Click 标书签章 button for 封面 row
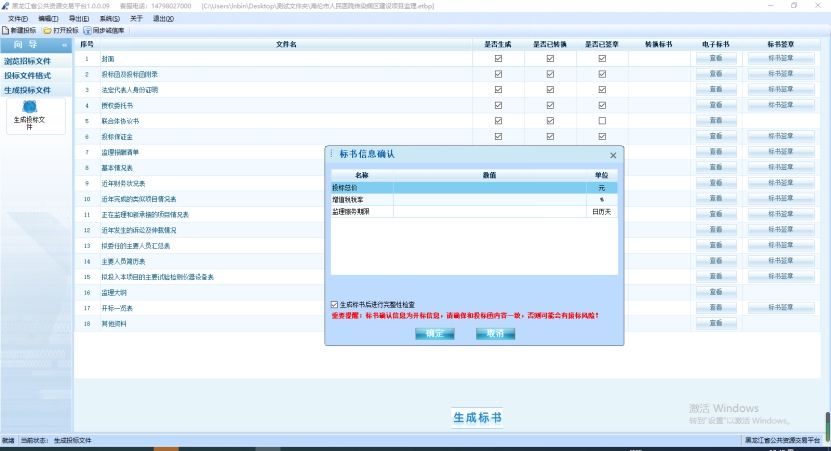Screen dimensions: 831x451 (x=781, y=59)
